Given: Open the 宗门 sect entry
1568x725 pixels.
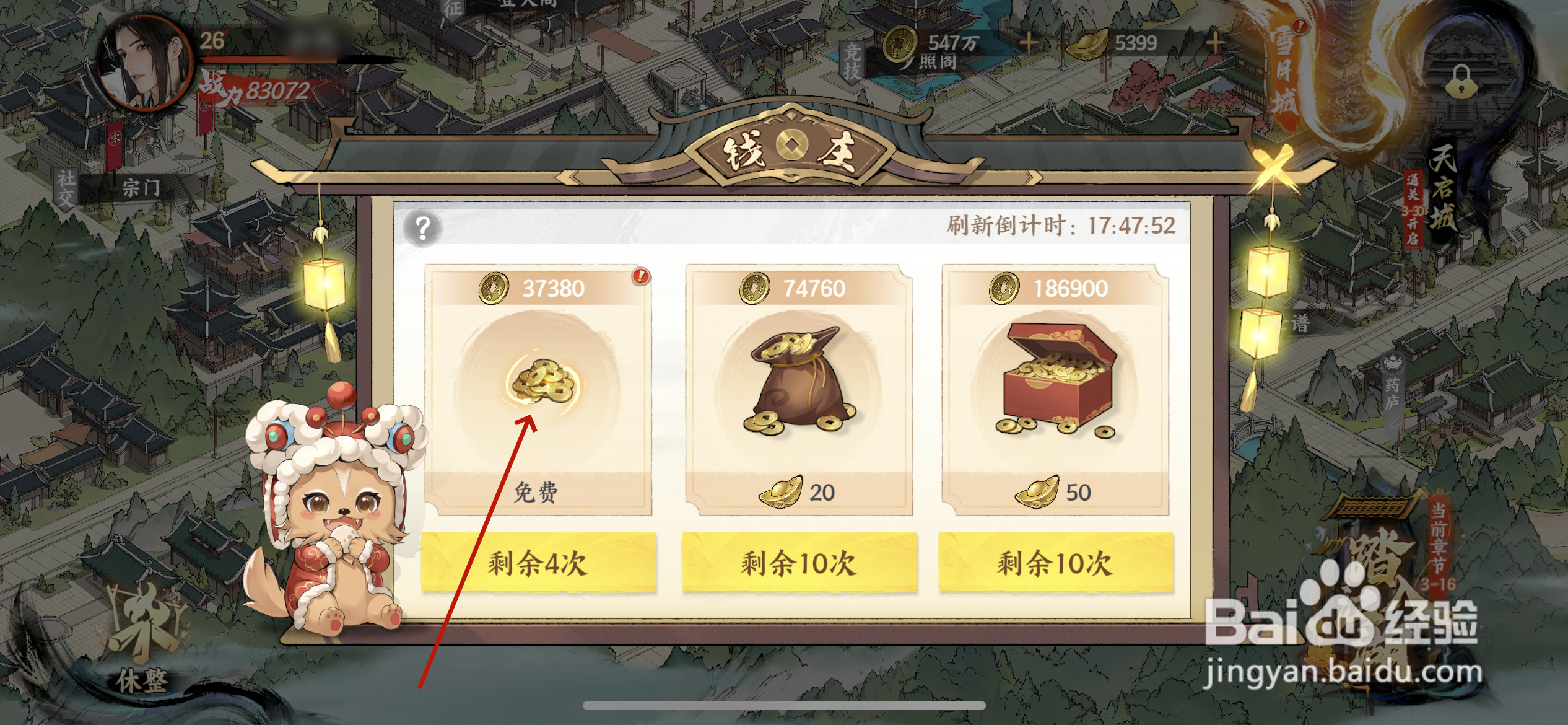Looking at the screenshot, I should pyautogui.click(x=141, y=187).
